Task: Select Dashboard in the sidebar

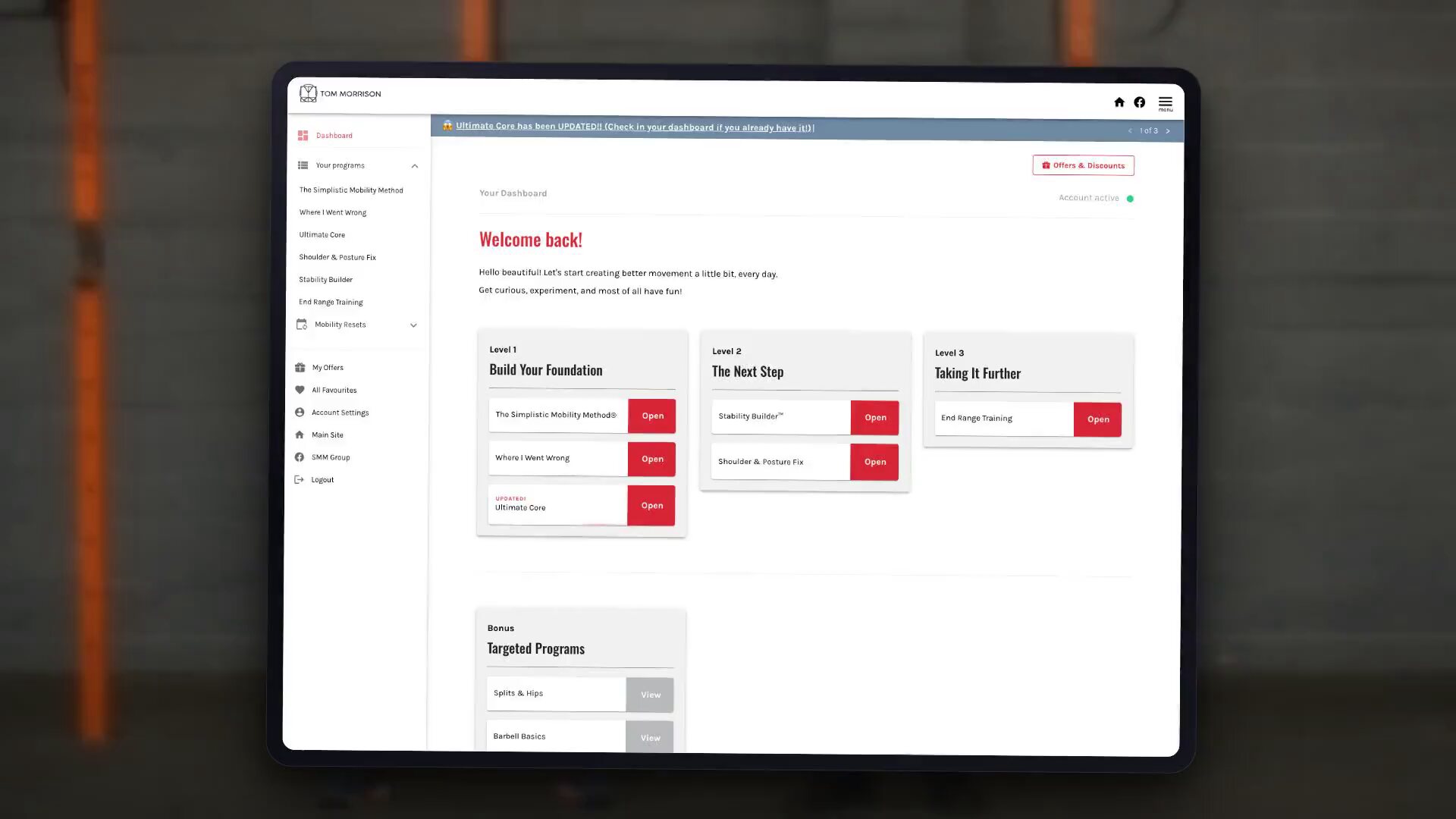Action: click(334, 136)
